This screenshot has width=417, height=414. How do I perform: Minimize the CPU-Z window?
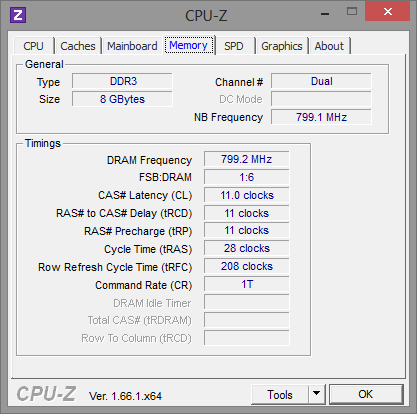click(325, 13)
